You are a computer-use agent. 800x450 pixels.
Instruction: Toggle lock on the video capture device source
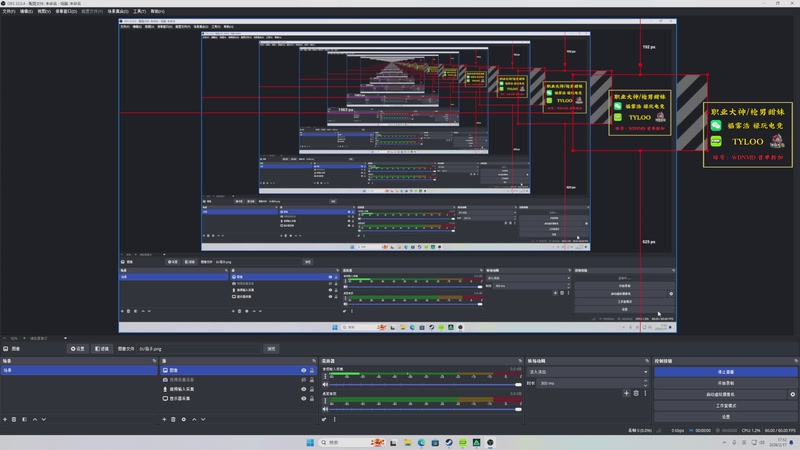(x=312, y=380)
